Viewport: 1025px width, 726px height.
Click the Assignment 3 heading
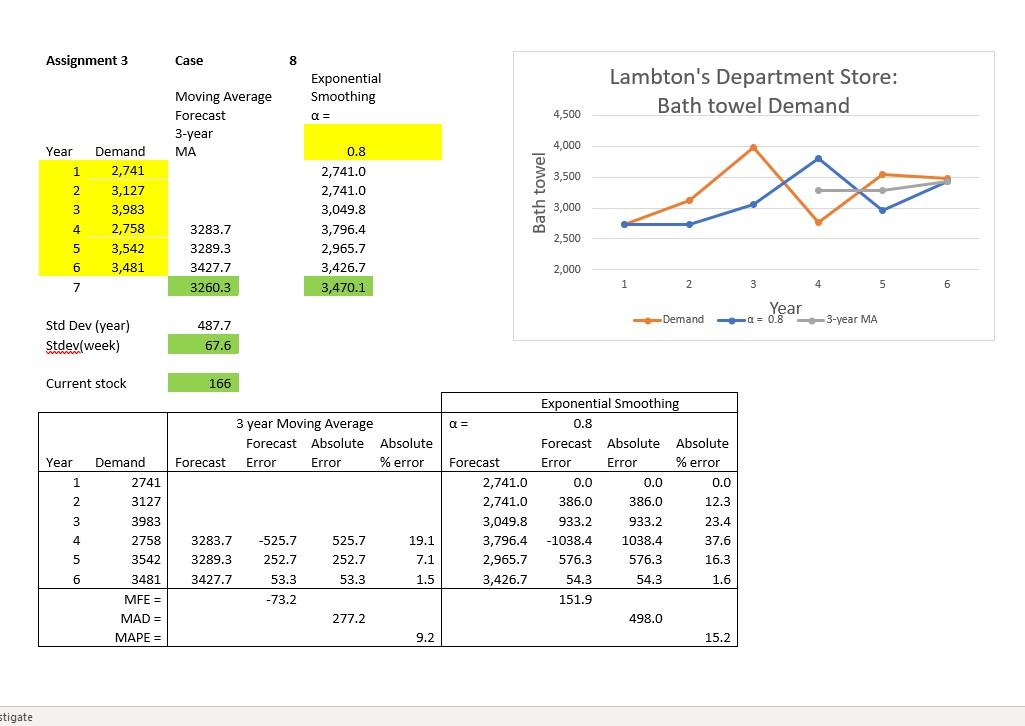[x=88, y=60]
